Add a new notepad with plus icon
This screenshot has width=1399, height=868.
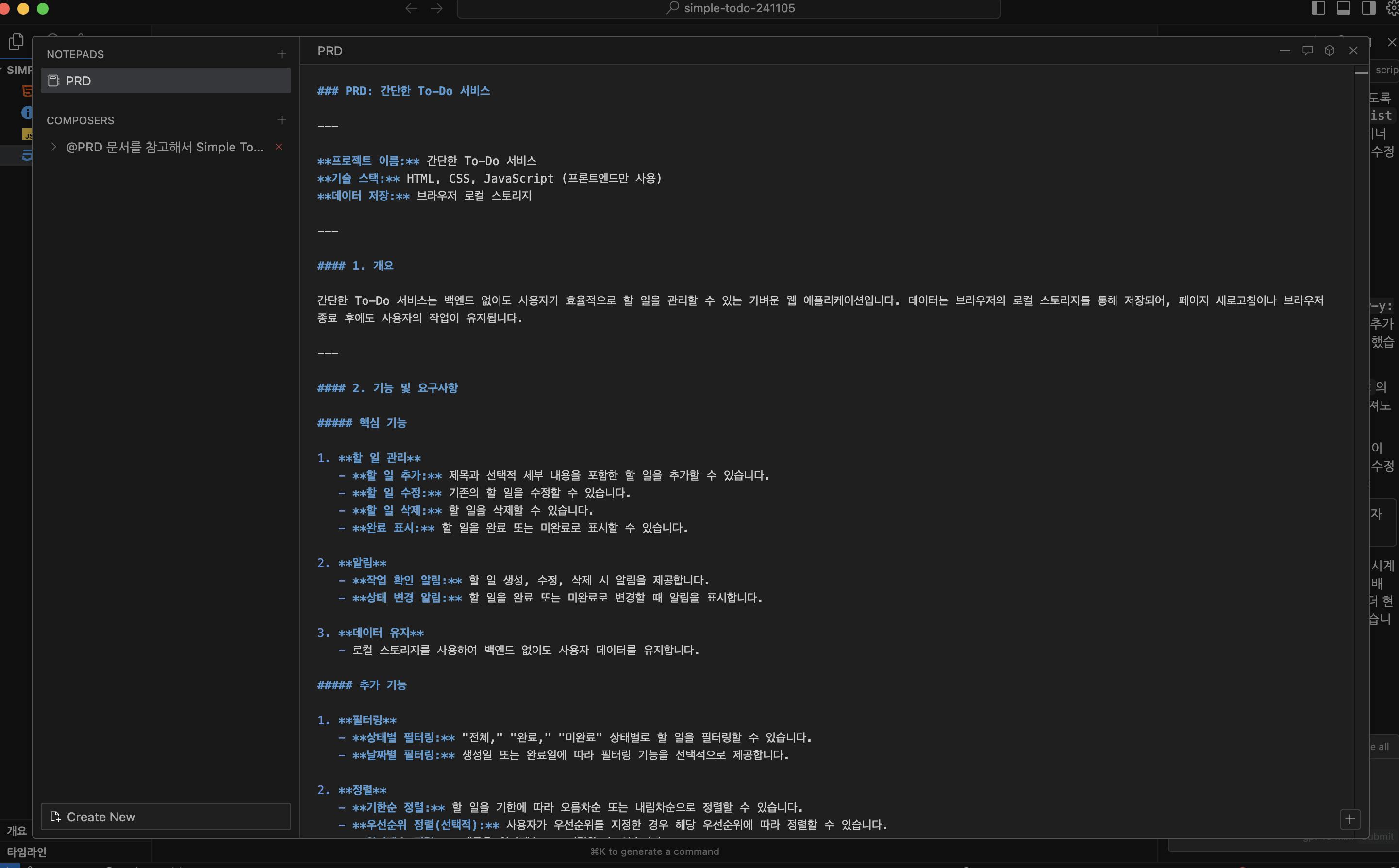281,54
